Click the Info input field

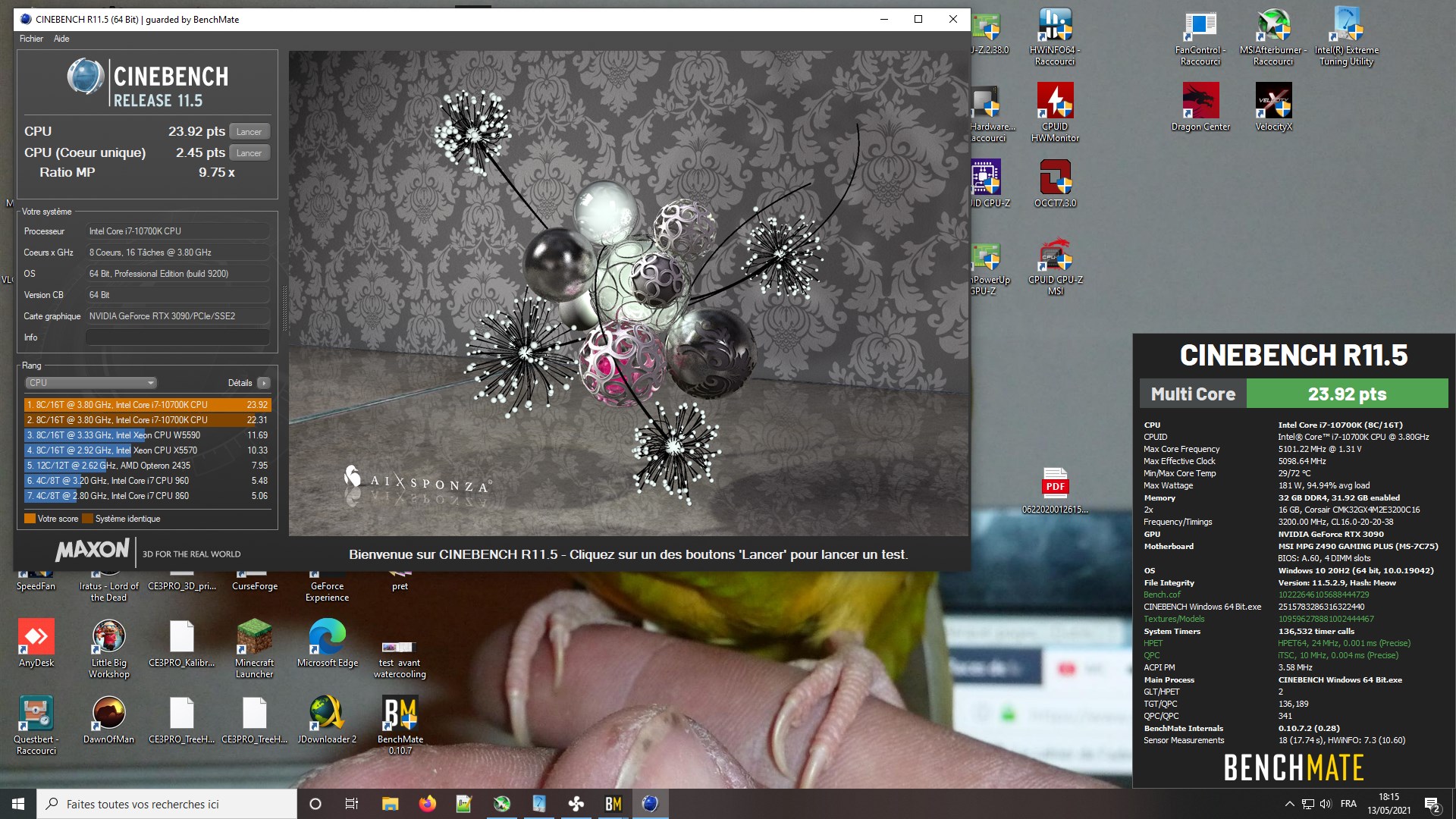click(x=178, y=337)
